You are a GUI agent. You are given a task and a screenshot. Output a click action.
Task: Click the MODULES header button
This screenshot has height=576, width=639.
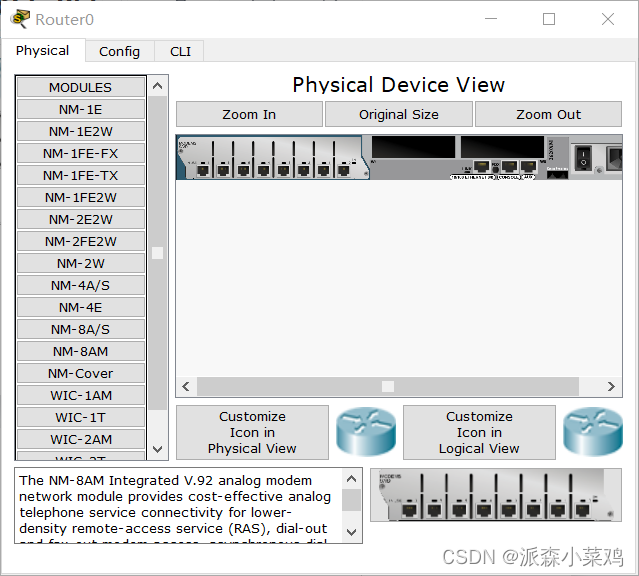81,87
